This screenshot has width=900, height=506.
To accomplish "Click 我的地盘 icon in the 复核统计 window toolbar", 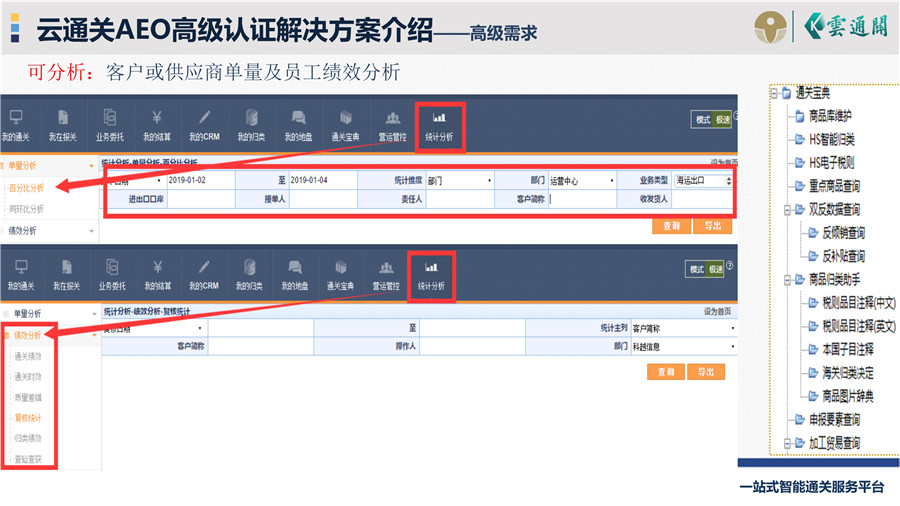I will click(295, 267).
